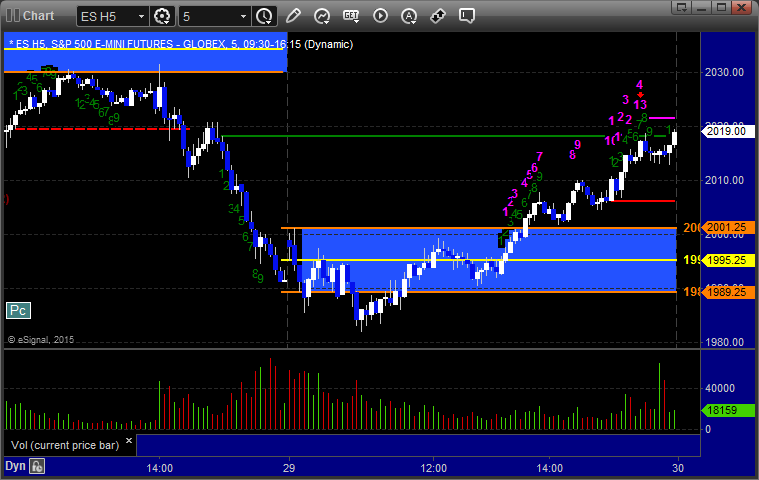Open symbol settings gear next to ES H5
759x480 pixels.
tap(161, 16)
